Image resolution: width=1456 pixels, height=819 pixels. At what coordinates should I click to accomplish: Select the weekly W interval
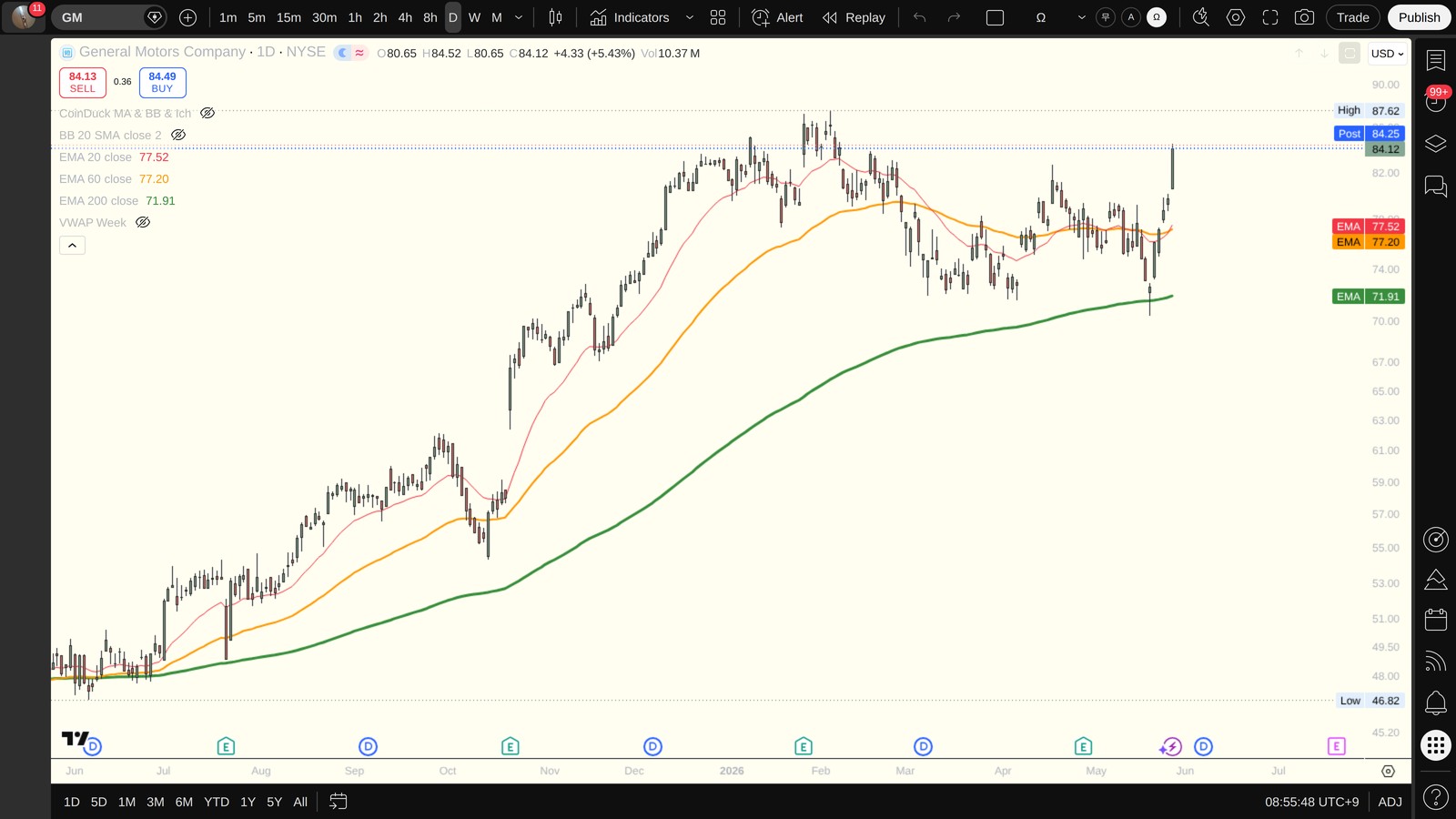pyautogui.click(x=474, y=17)
